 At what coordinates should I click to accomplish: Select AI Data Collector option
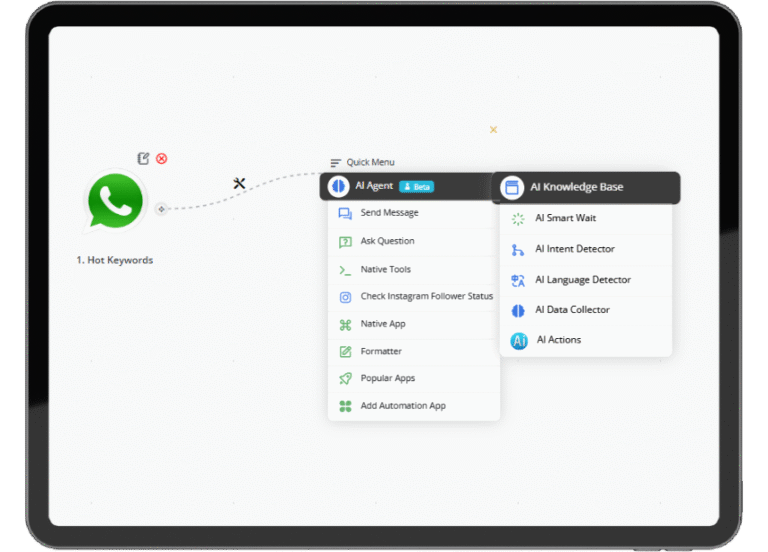(571, 310)
